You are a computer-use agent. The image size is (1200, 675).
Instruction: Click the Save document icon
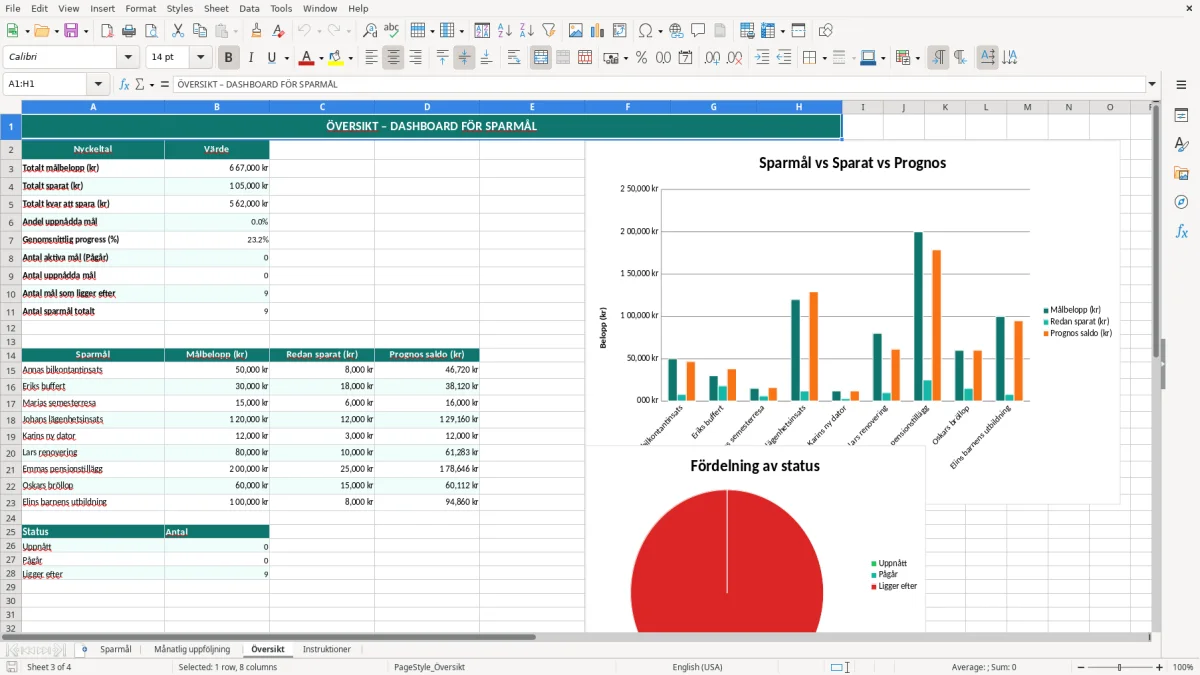[71, 31]
